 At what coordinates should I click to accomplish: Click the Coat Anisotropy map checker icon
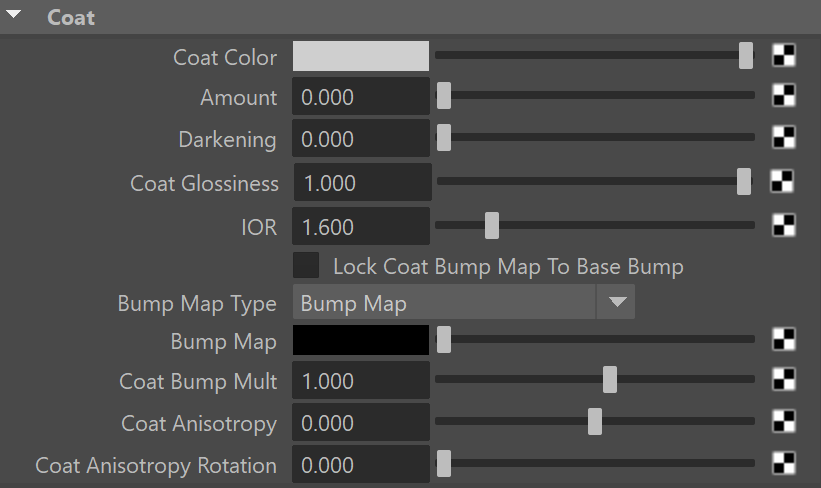[784, 422]
